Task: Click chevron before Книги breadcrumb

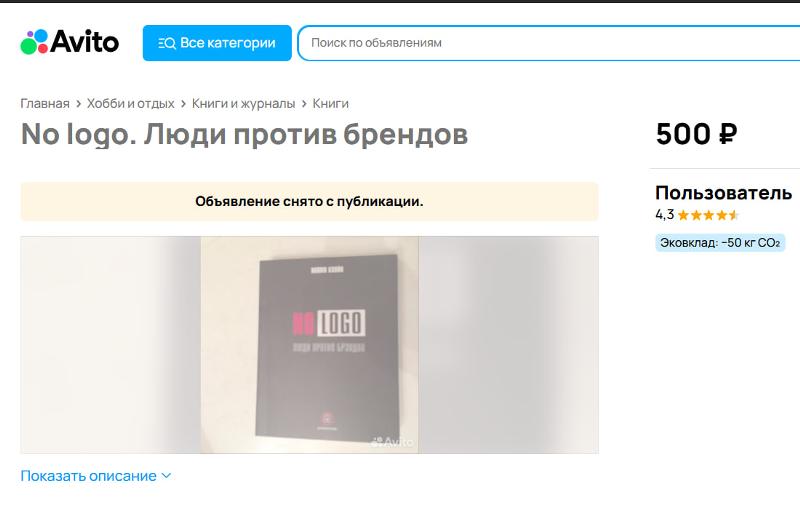Action: pyautogui.click(x=304, y=104)
